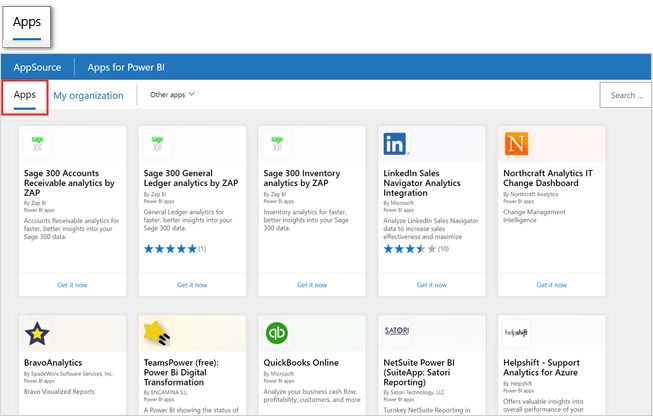Click the Search input field
Viewport: 653px width, 416px height.
[626, 95]
